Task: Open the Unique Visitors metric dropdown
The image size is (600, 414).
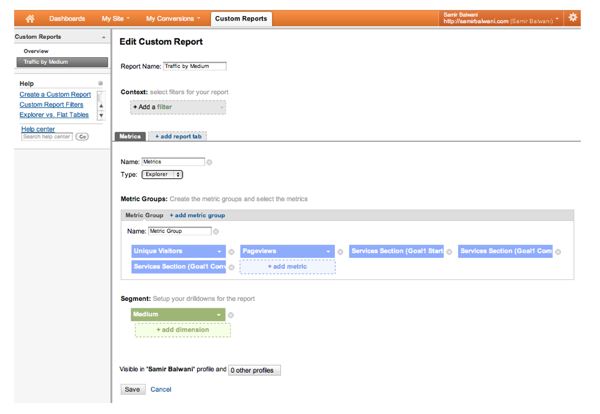Action: click(178, 251)
